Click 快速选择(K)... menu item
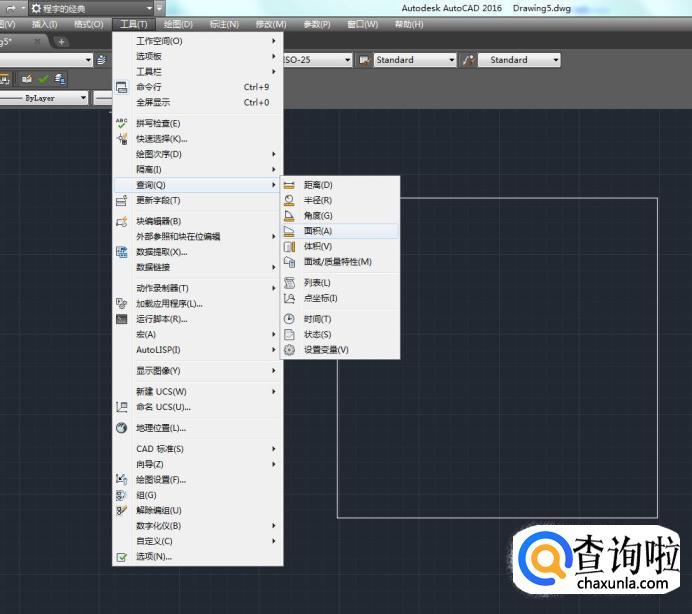 click(198, 139)
